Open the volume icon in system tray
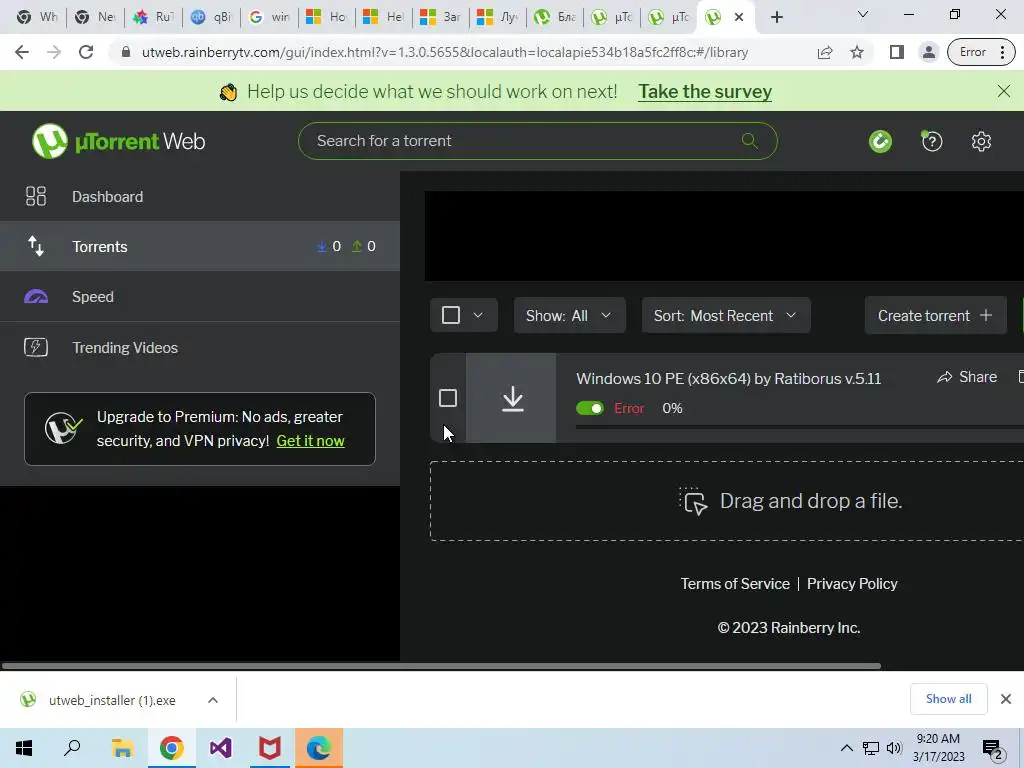The image size is (1024, 768). (x=894, y=748)
